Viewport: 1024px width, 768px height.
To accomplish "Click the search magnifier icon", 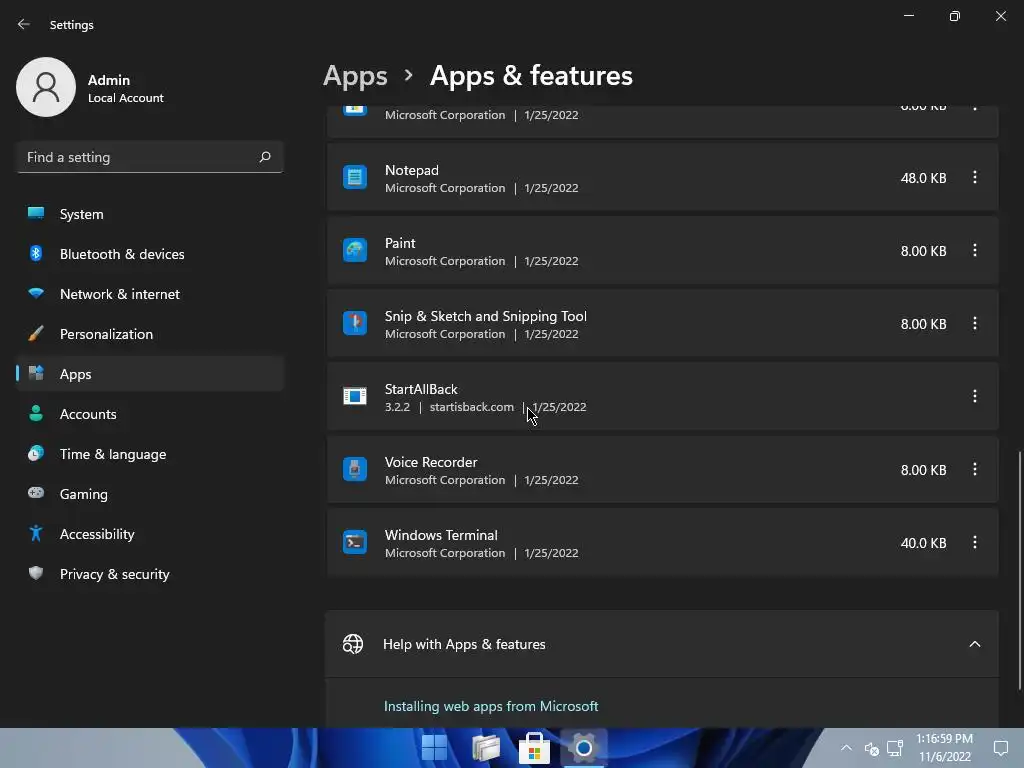I will pyautogui.click(x=264, y=157).
